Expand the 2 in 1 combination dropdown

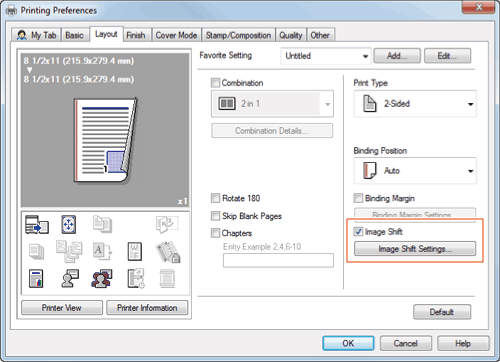click(x=272, y=104)
